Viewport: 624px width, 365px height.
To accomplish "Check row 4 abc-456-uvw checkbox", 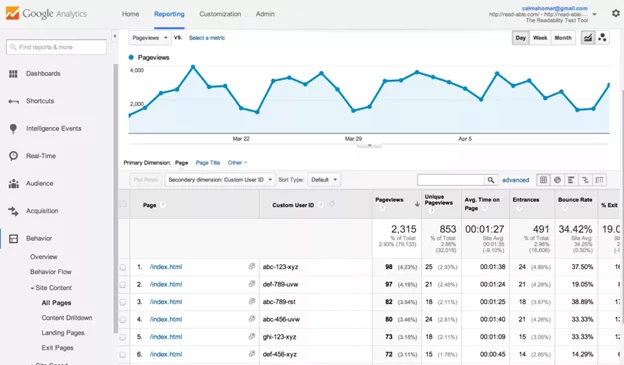I will 123,320.
